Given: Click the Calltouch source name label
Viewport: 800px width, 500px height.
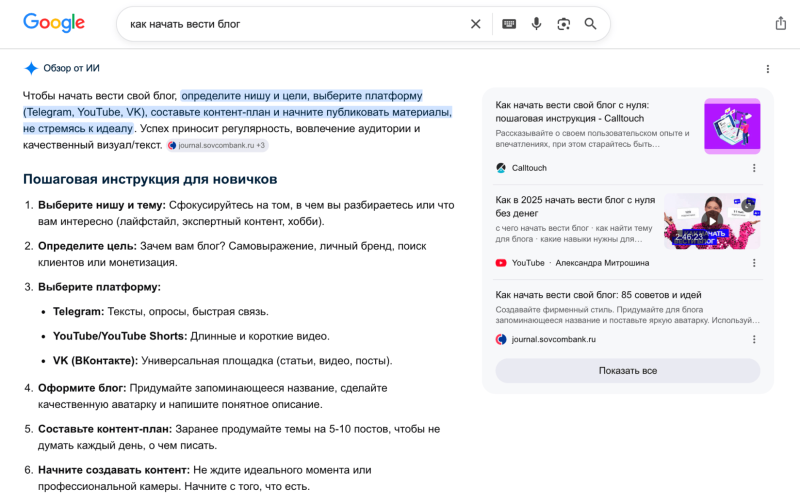Looking at the screenshot, I should pos(529,168).
